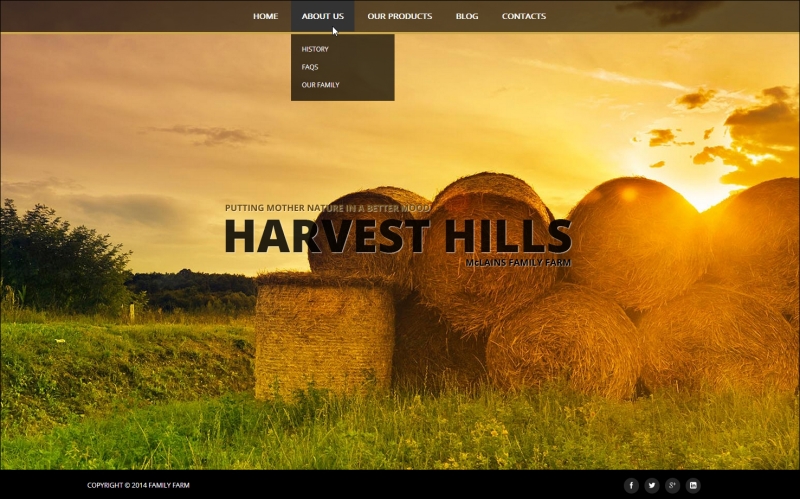
Task: Click the McLains Family Farm subtitle
Action: click(x=517, y=262)
